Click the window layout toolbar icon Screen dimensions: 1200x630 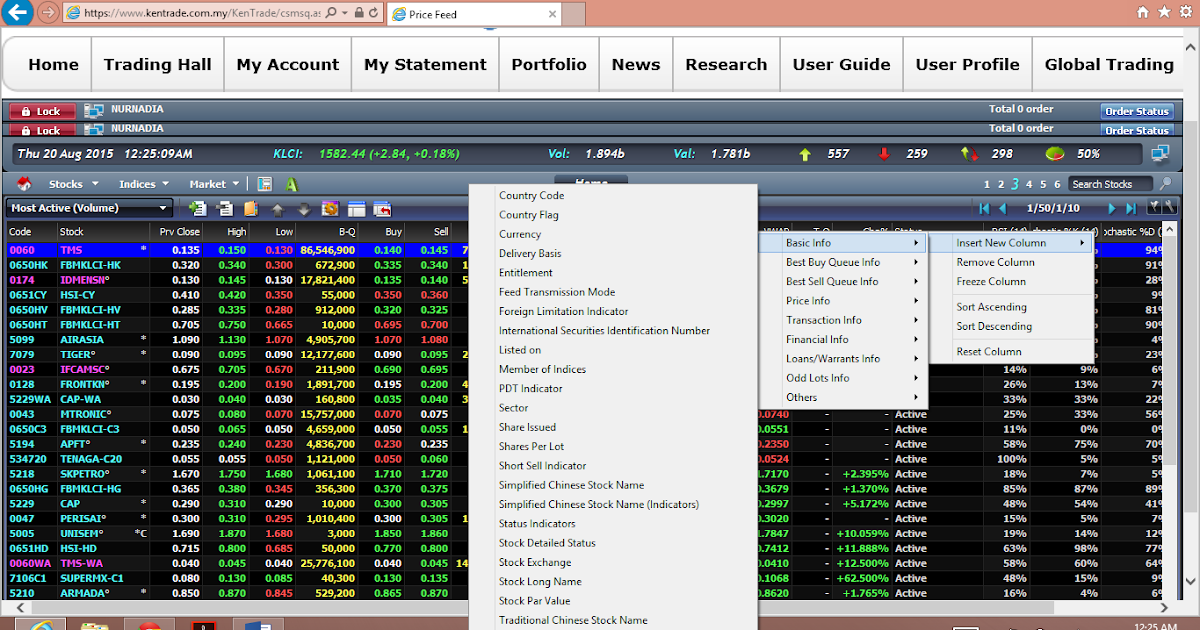[x=356, y=208]
